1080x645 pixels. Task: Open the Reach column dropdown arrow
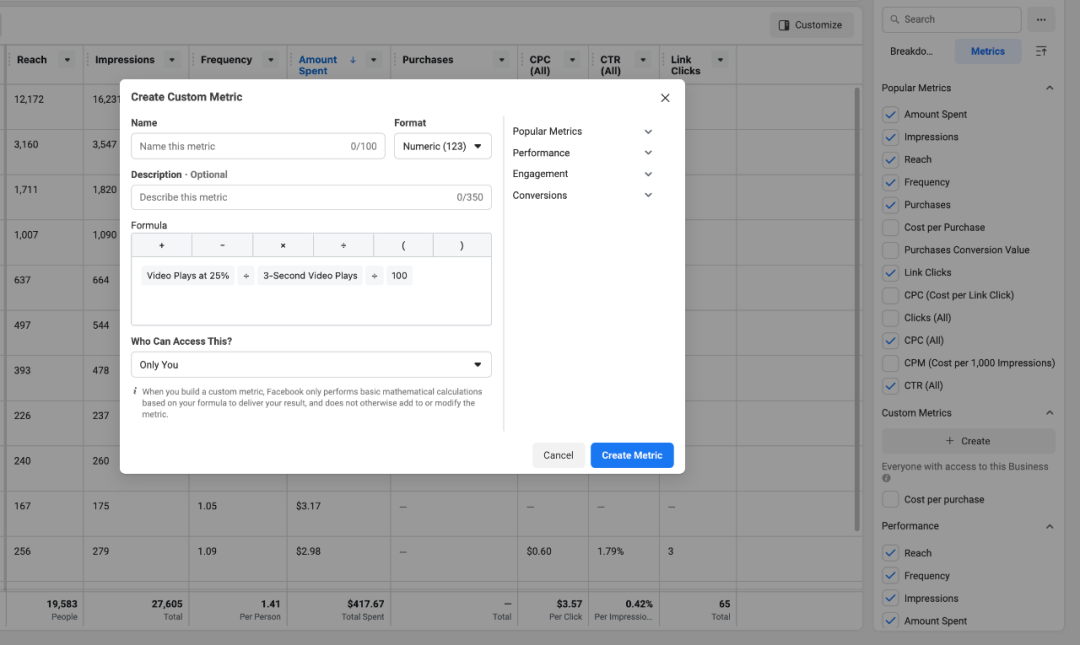coord(67,60)
